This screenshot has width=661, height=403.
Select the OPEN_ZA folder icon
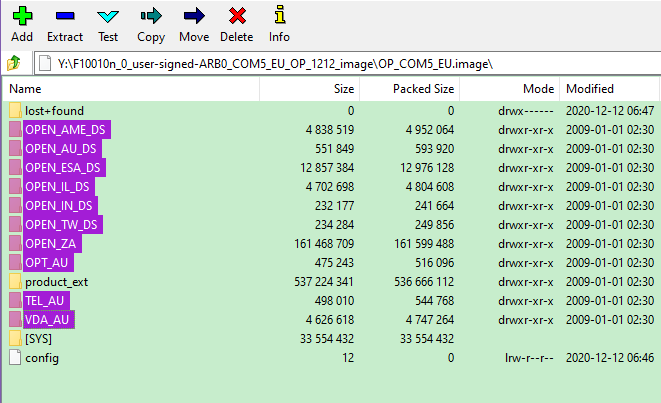click(x=15, y=243)
